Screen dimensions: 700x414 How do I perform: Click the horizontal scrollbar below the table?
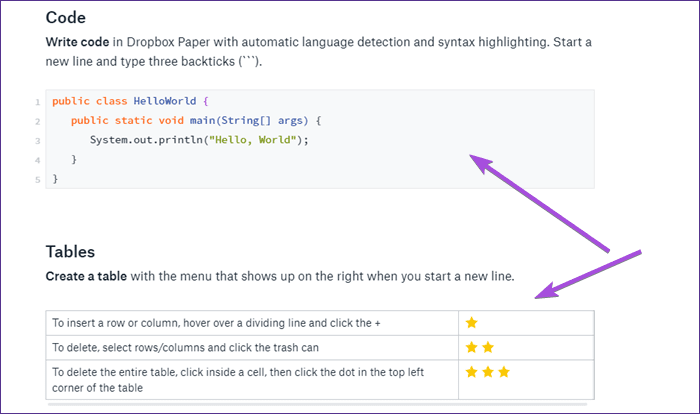tap(317, 404)
